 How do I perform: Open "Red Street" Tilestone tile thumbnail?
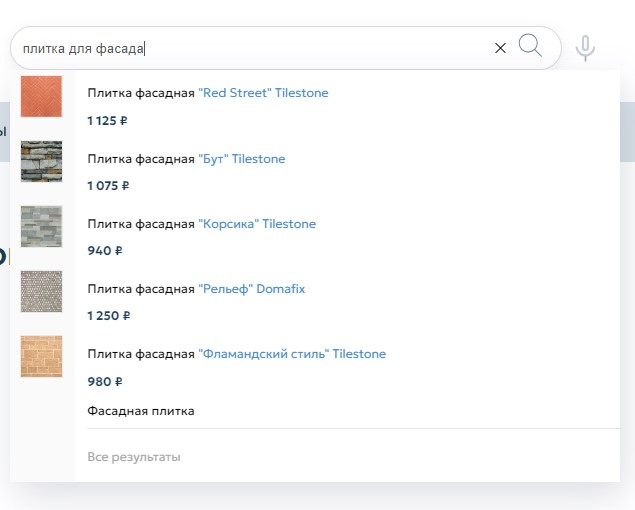click(x=41, y=96)
